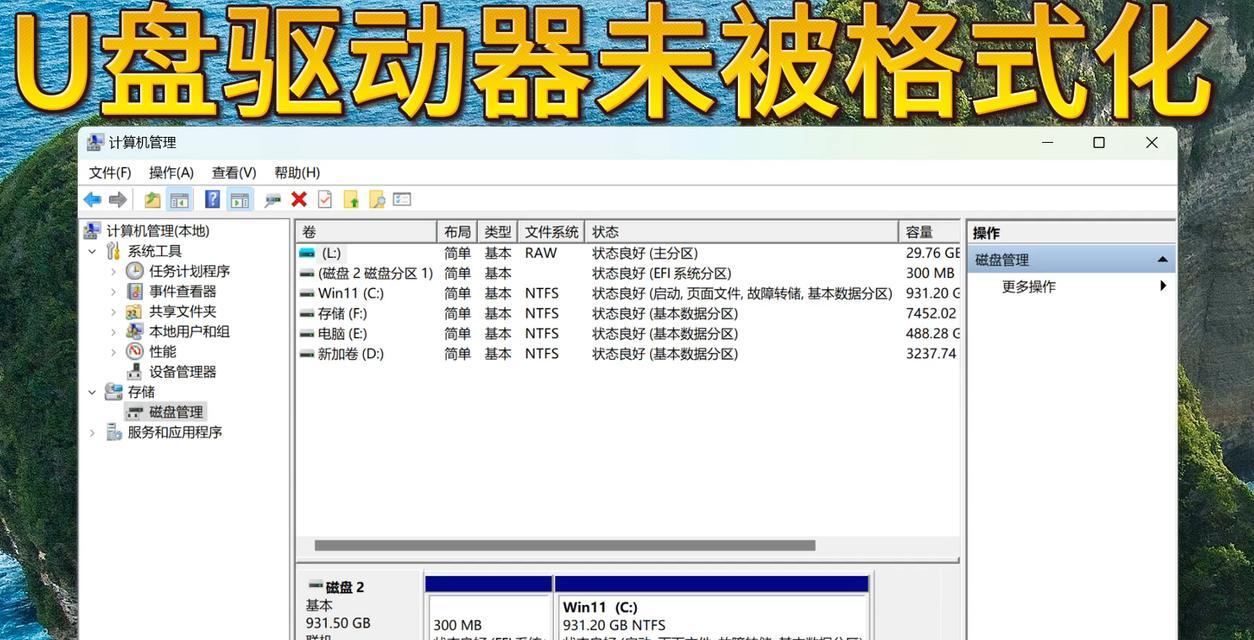This screenshot has width=1254, height=640.
Task: Click the RAW file system cell
Action: pos(541,253)
